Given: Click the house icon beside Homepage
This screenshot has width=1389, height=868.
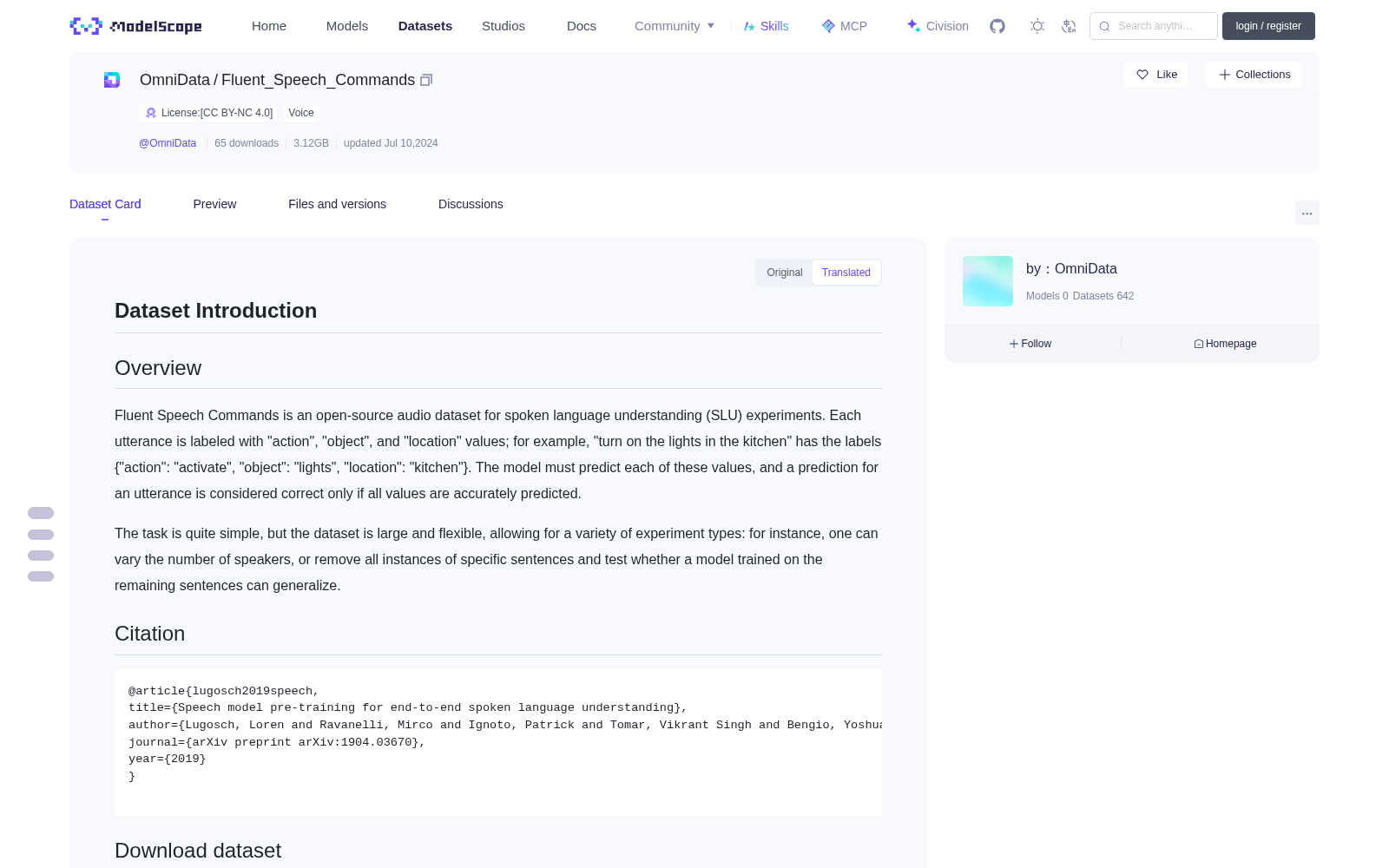Looking at the screenshot, I should pos(1199,344).
